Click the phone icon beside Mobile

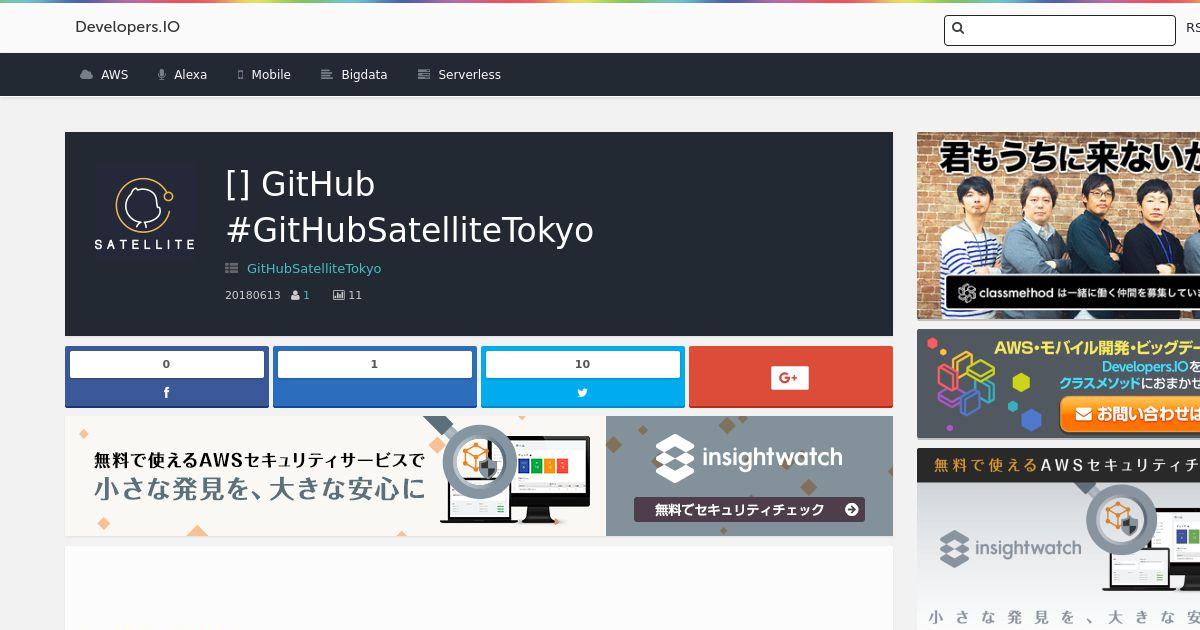coord(241,75)
